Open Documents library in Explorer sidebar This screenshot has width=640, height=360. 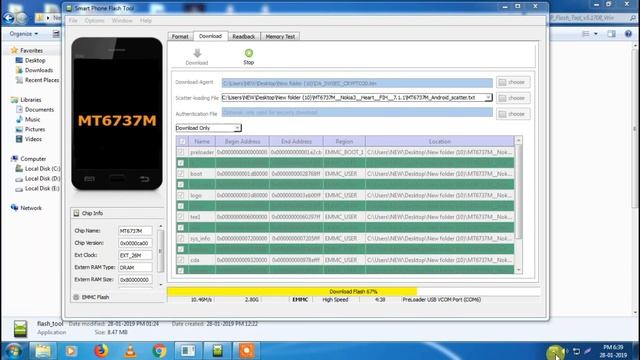[x=39, y=109]
